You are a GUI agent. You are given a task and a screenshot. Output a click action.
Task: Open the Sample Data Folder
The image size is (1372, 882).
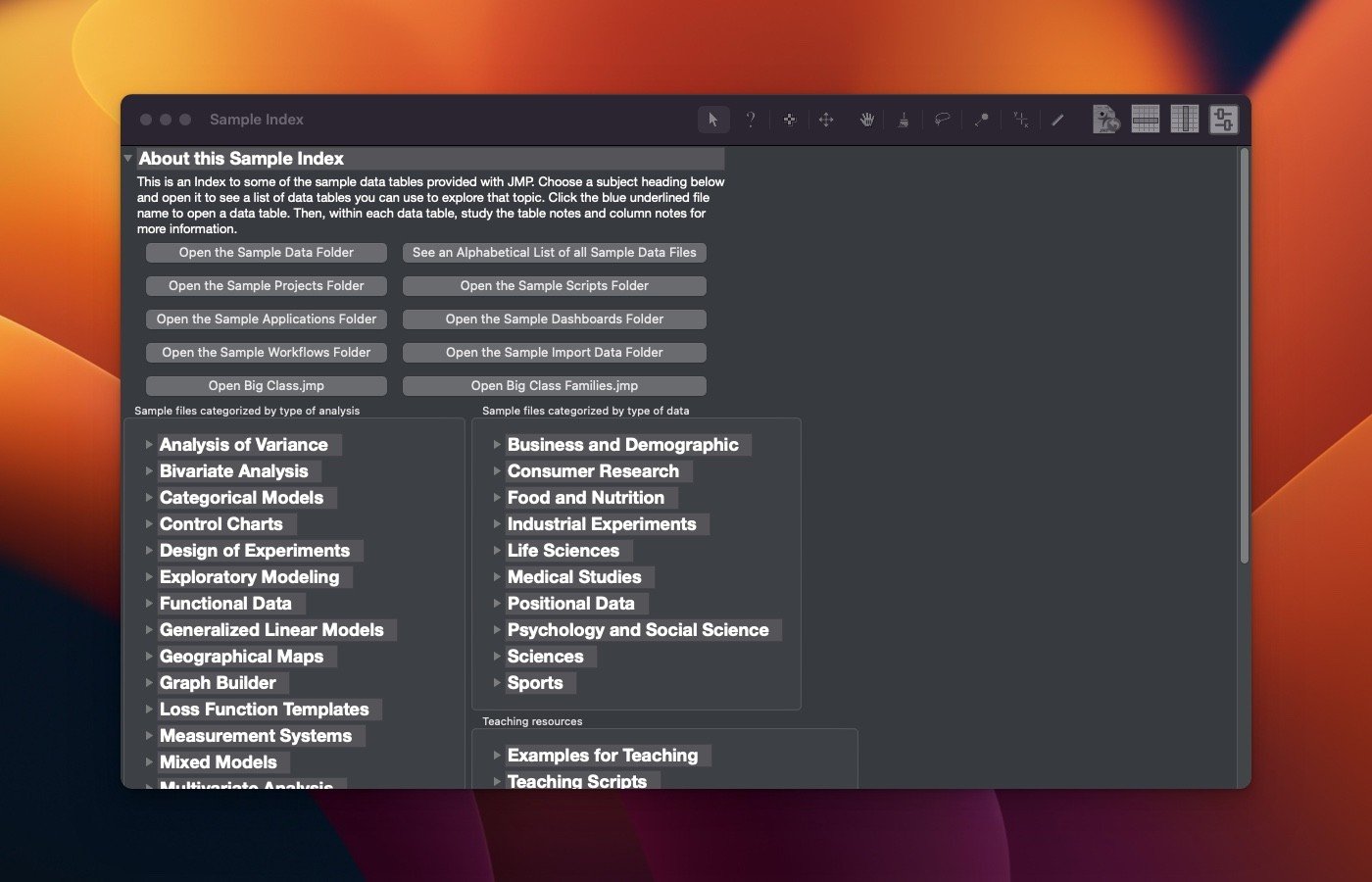pos(267,253)
